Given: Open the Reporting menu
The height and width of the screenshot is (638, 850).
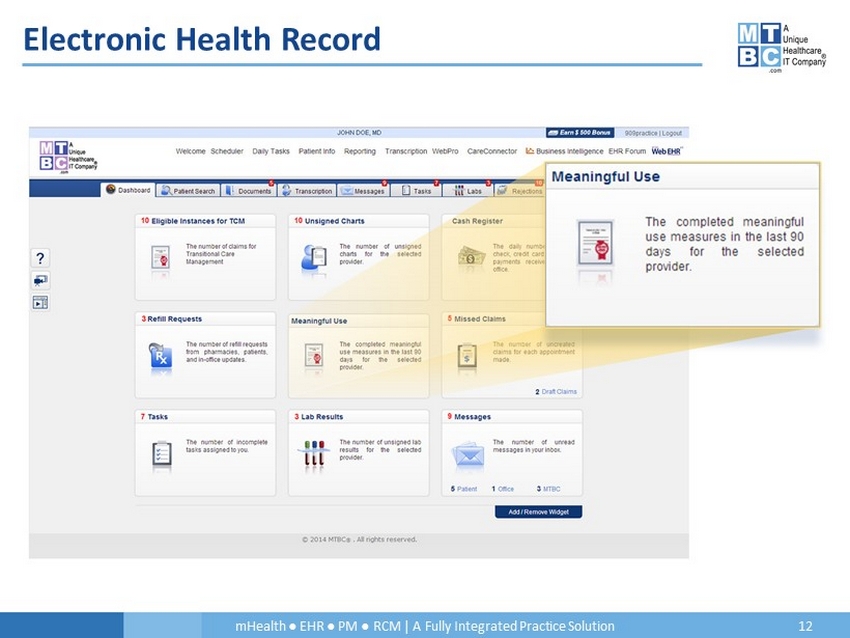Looking at the screenshot, I should (359, 151).
